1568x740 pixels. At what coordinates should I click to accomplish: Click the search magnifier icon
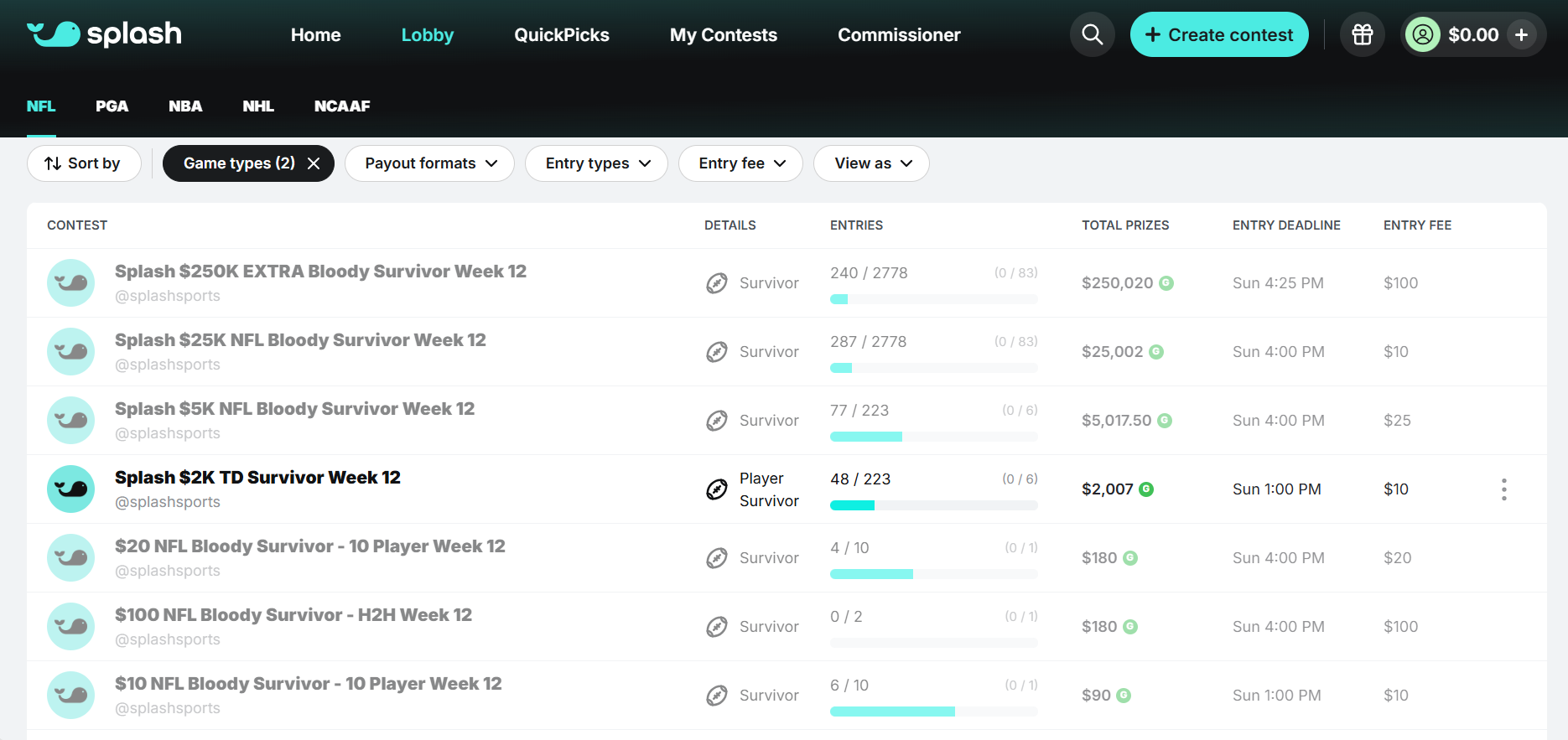tap(1092, 34)
